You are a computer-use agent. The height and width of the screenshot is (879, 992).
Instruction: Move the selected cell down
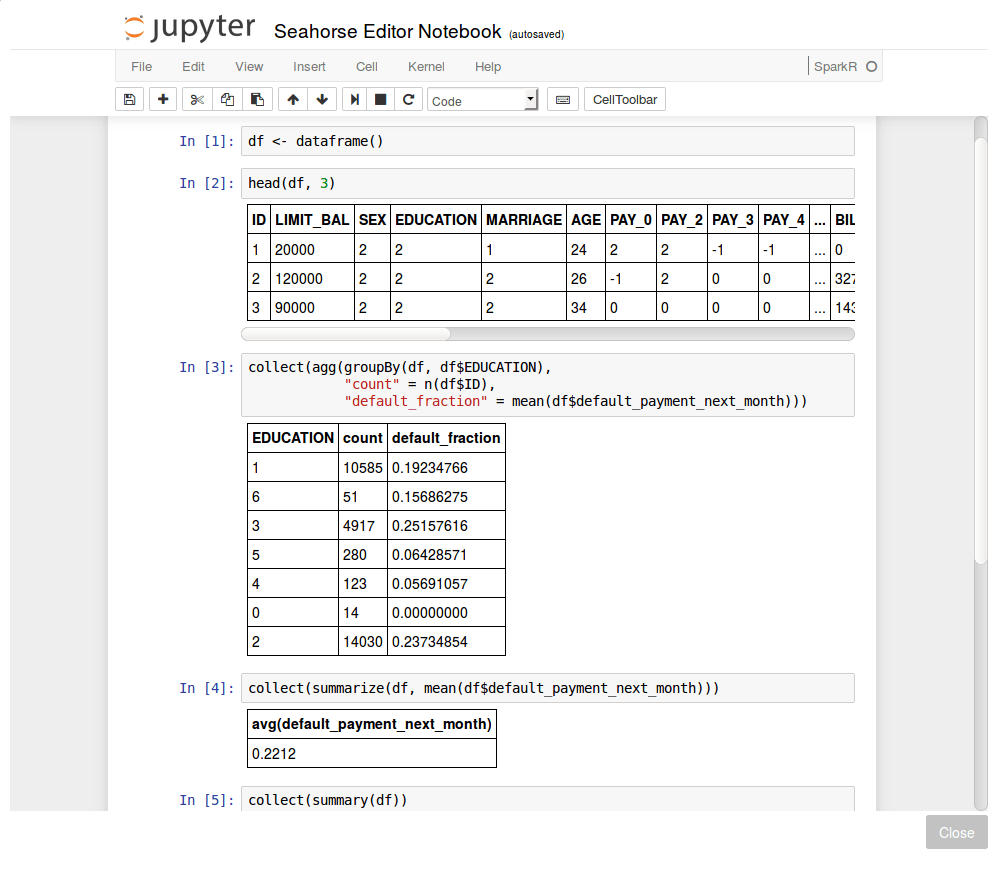pos(321,100)
